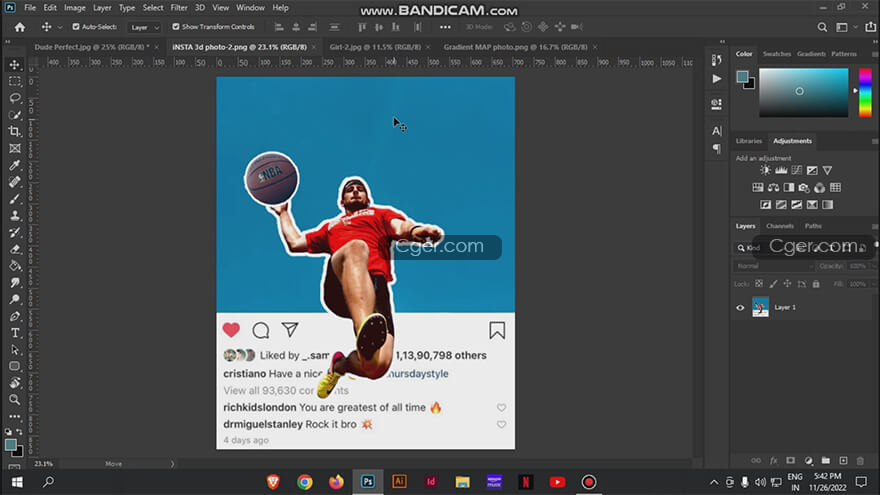Pick a color in the color field
This screenshot has width=880, height=495.
[x=804, y=93]
